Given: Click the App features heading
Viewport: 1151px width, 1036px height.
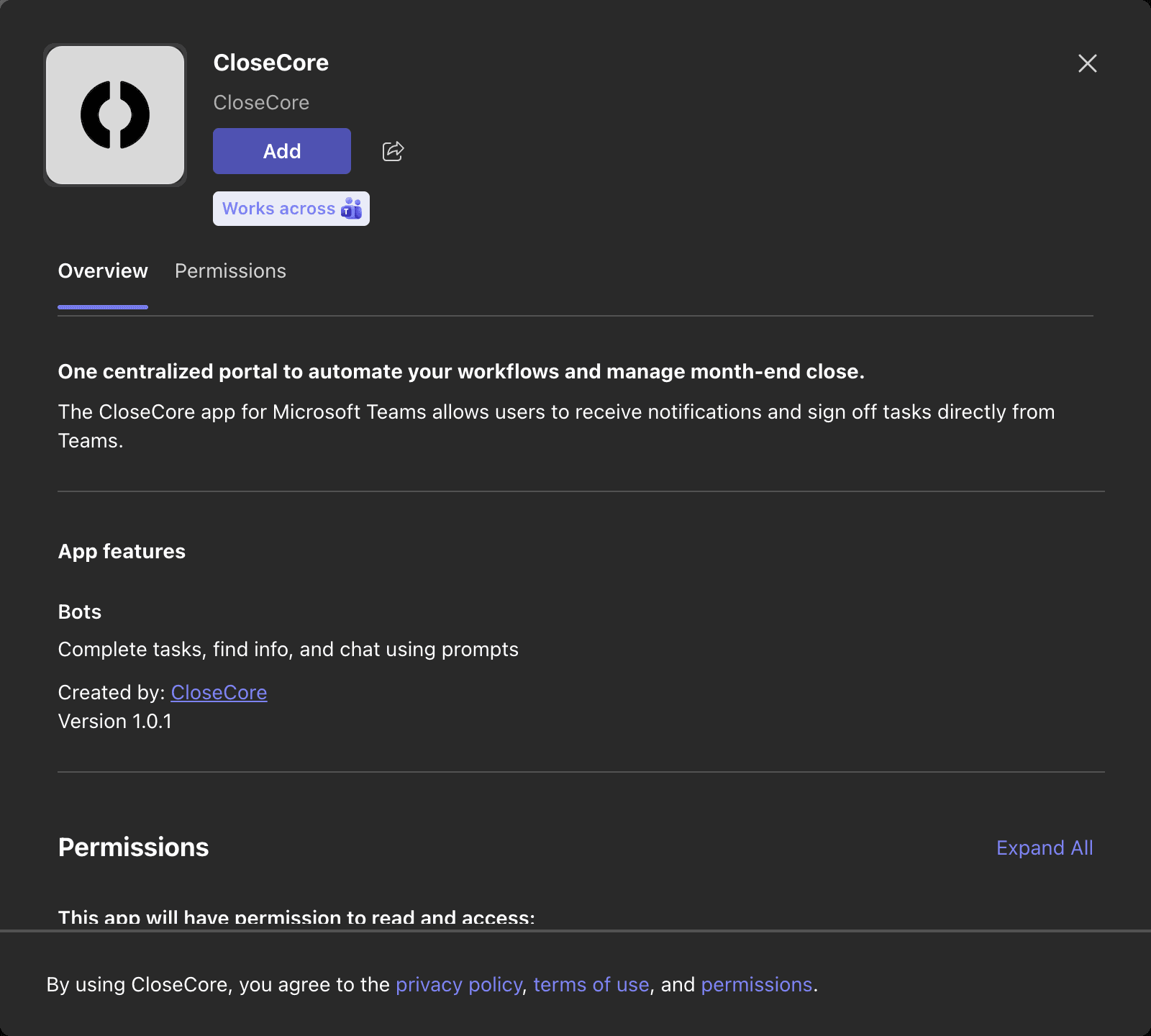Looking at the screenshot, I should pyautogui.click(x=122, y=551).
